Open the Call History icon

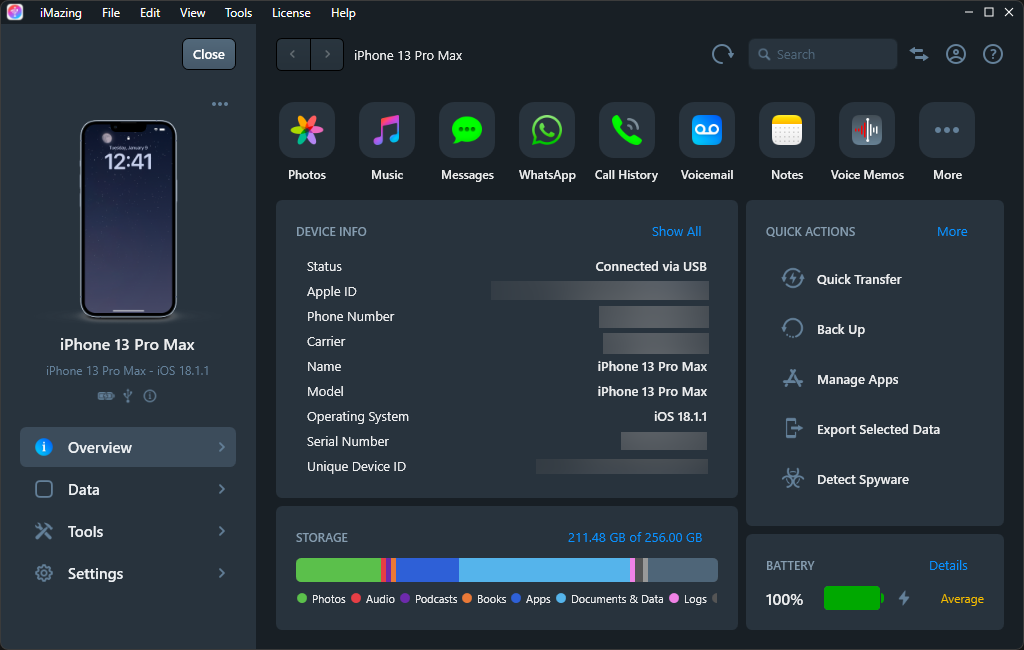(627, 130)
